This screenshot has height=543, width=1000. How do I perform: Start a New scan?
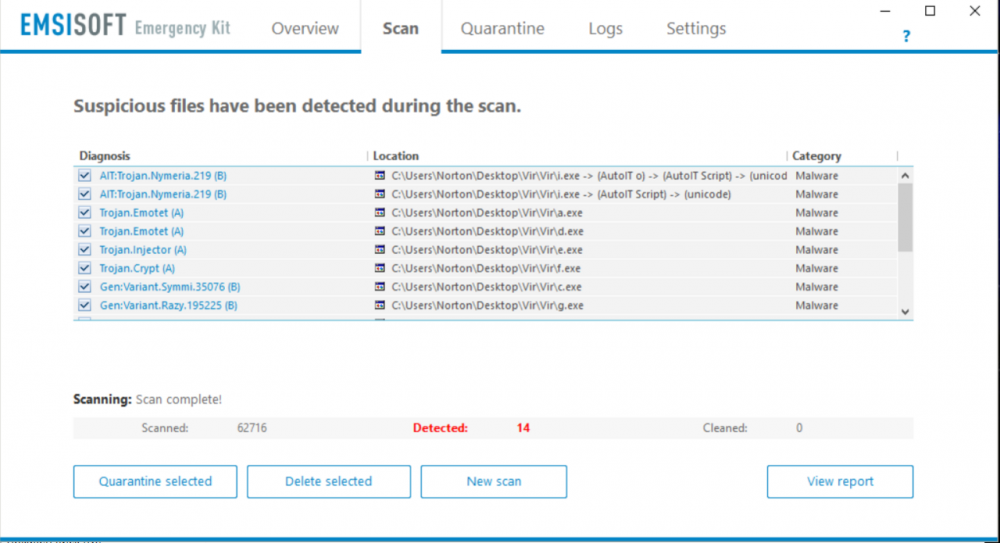coord(494,482)
